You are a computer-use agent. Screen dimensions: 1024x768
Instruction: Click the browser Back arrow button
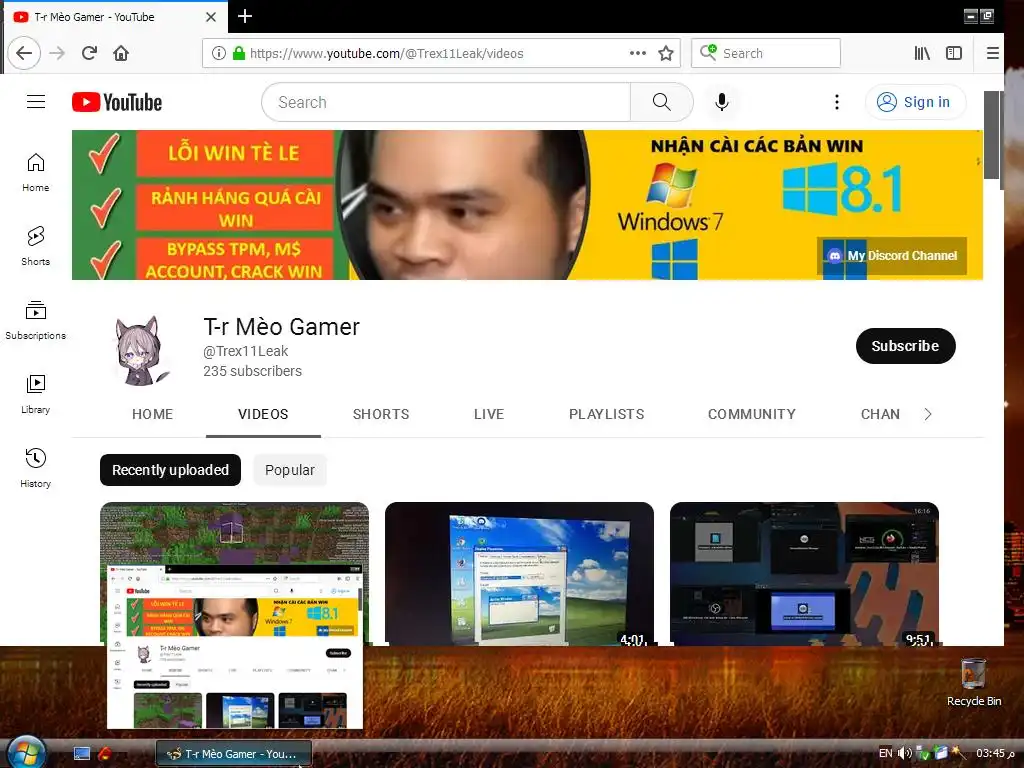[24, 53]
